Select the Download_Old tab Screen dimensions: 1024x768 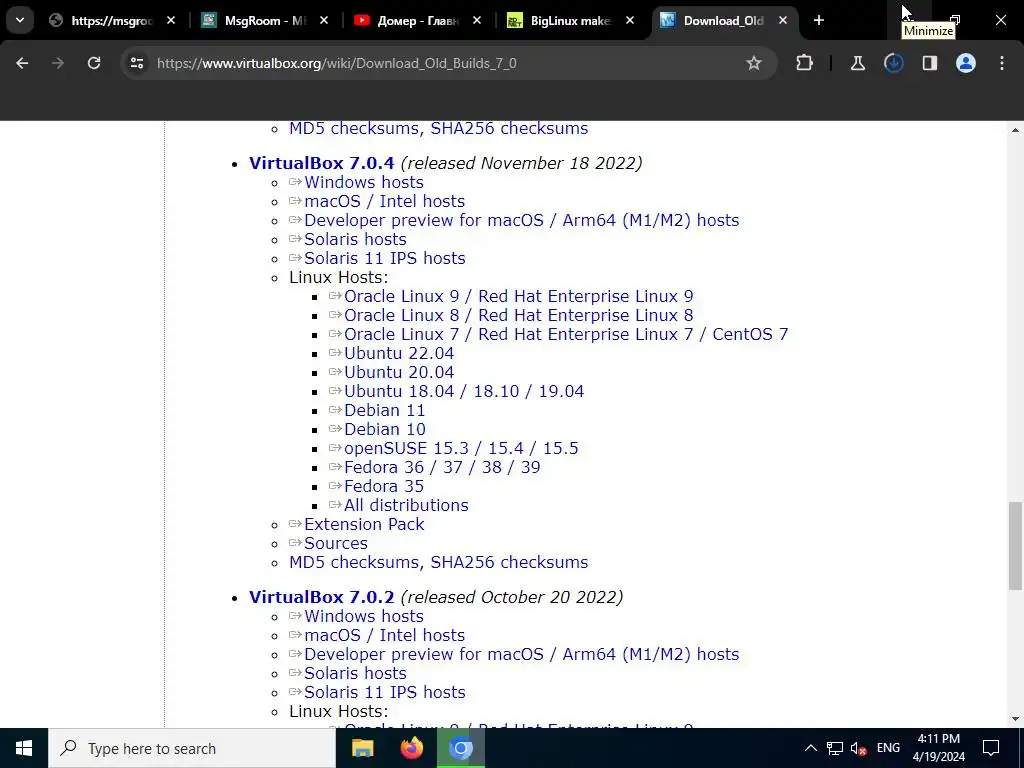pos(724,21)
